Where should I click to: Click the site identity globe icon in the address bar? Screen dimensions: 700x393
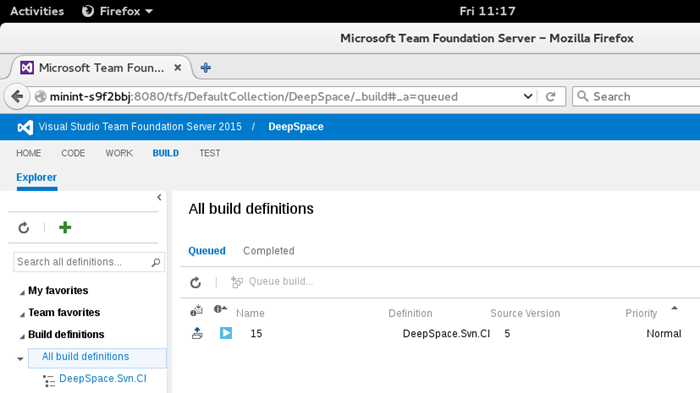click(40, 96)
